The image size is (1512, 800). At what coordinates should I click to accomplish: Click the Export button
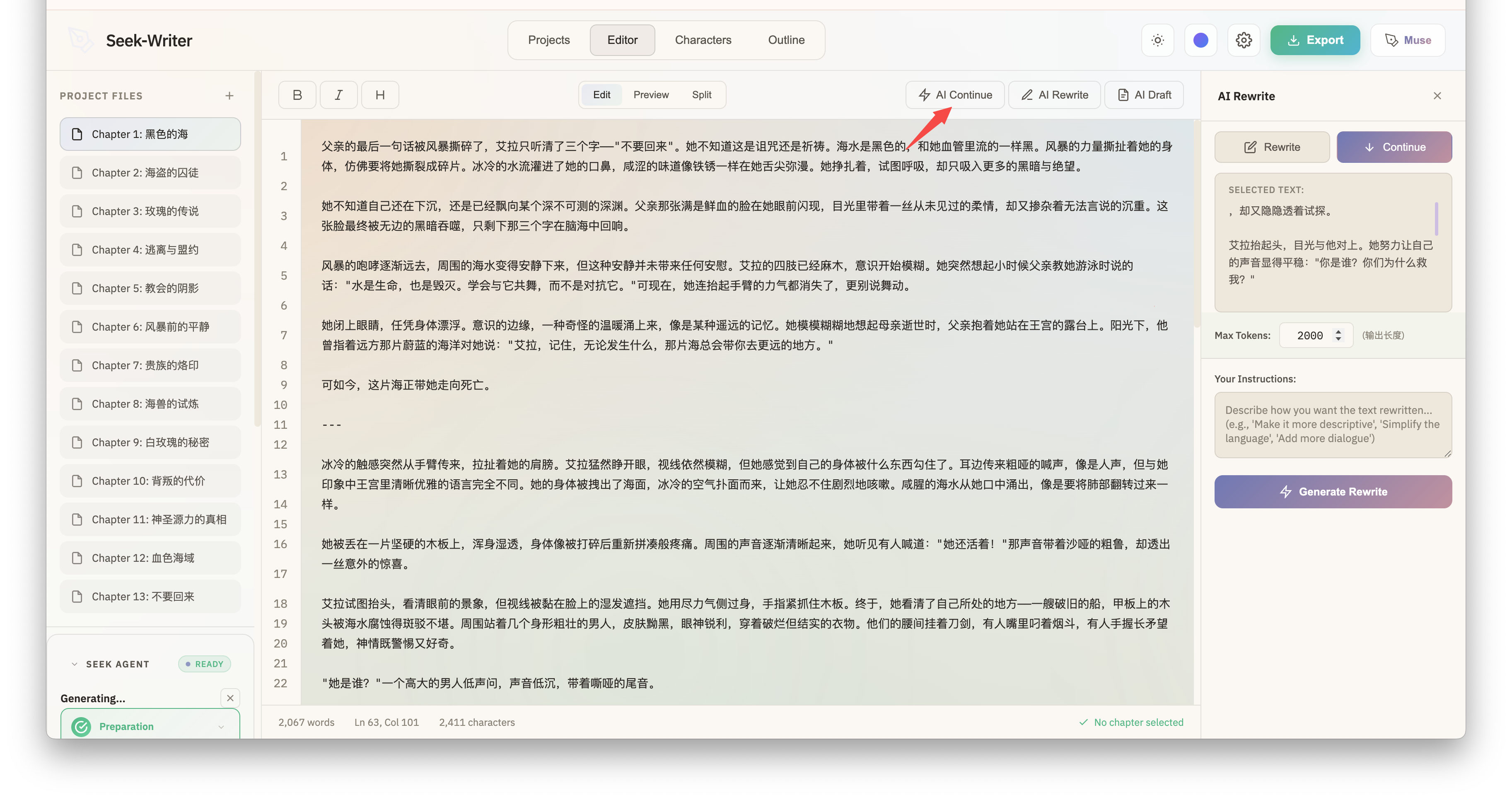[x=1315, y=40]
